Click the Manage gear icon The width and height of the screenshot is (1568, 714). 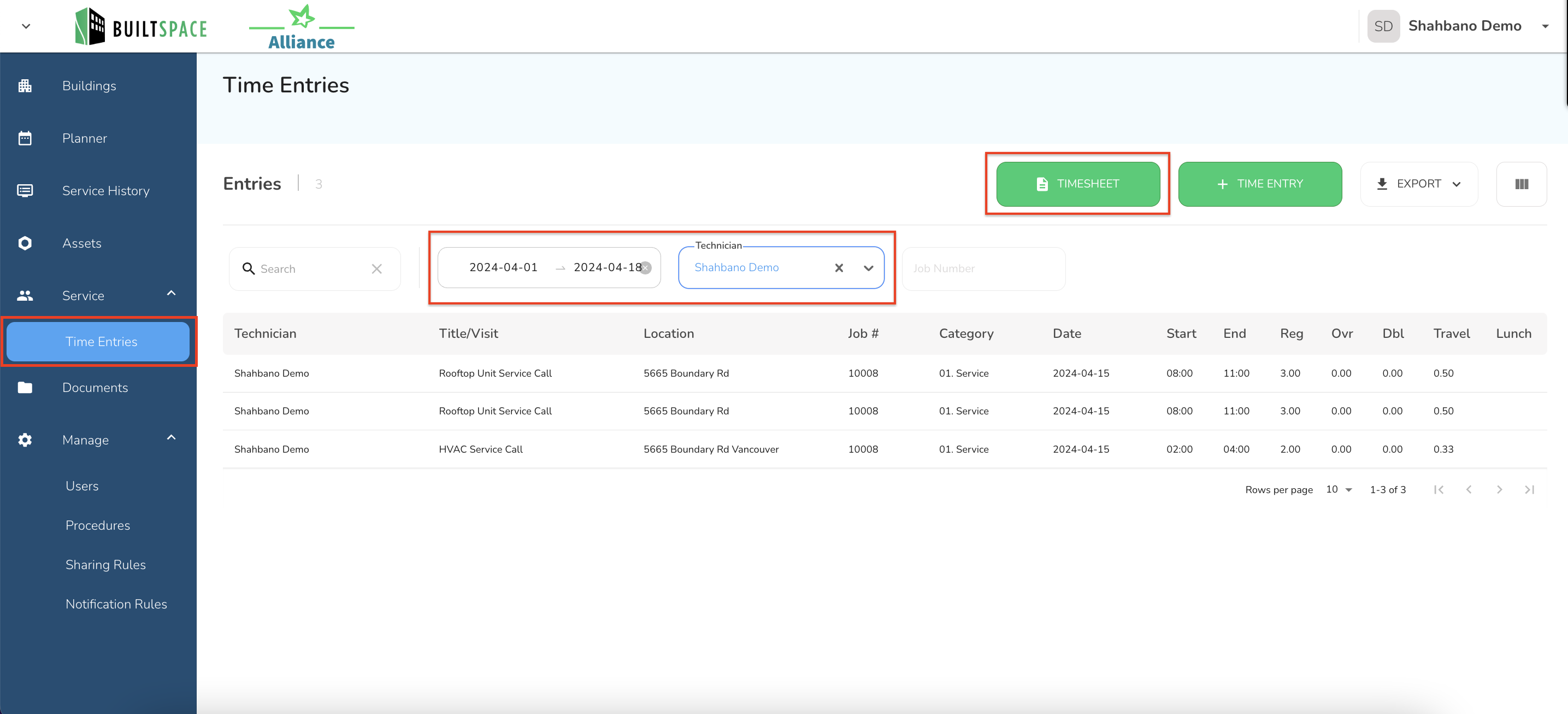point(25,440)
